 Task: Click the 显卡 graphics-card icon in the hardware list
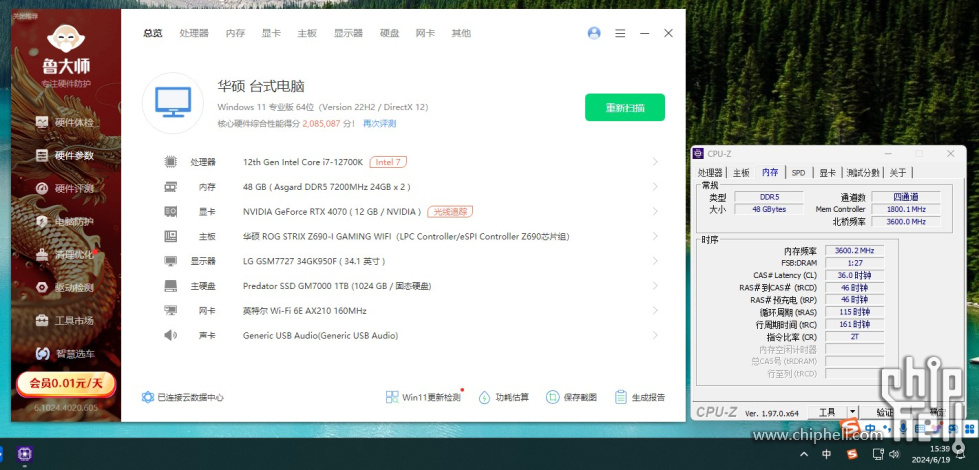[170, 212]
